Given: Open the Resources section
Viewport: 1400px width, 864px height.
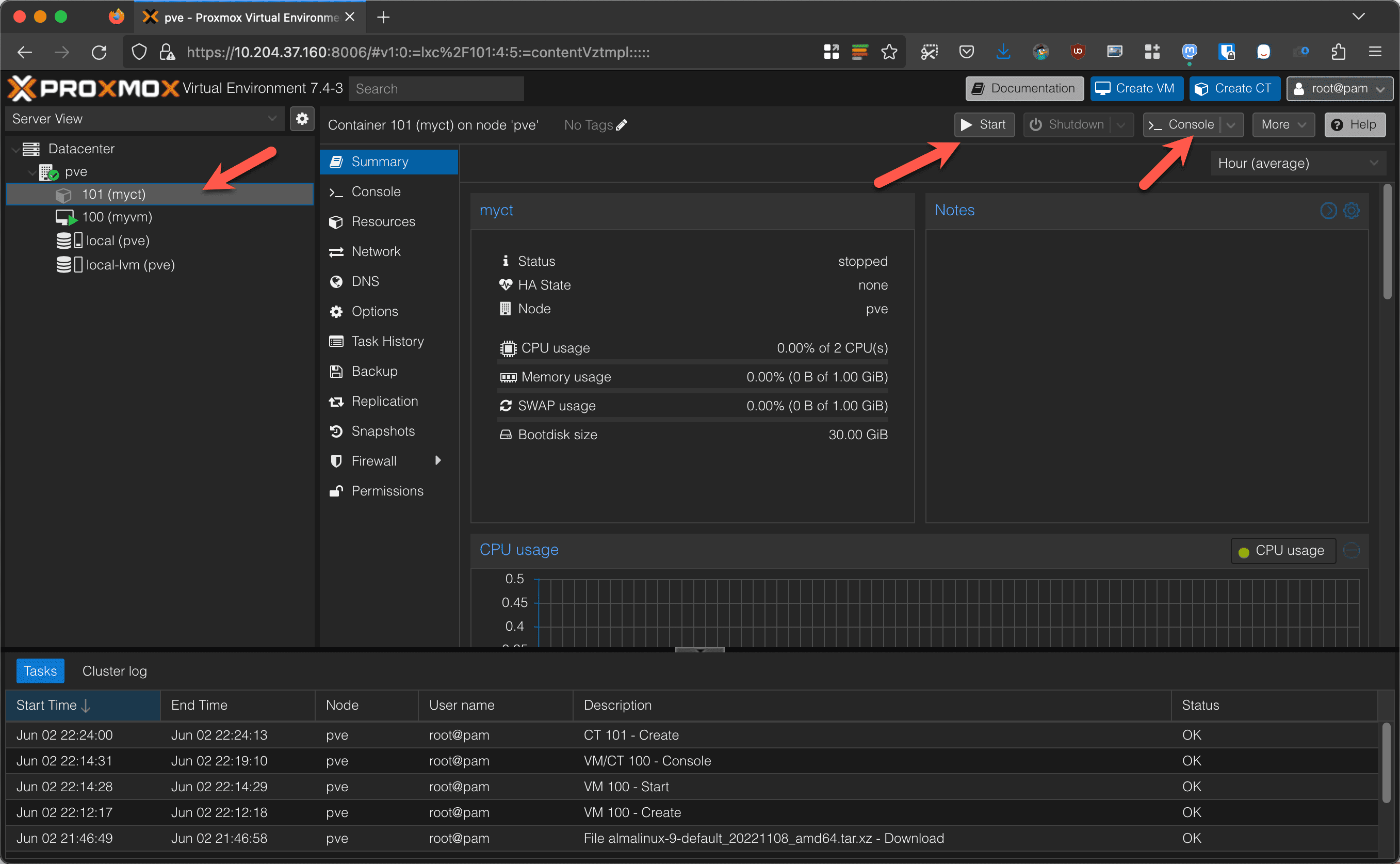Looking at the screenshot, I should (388, 222).
